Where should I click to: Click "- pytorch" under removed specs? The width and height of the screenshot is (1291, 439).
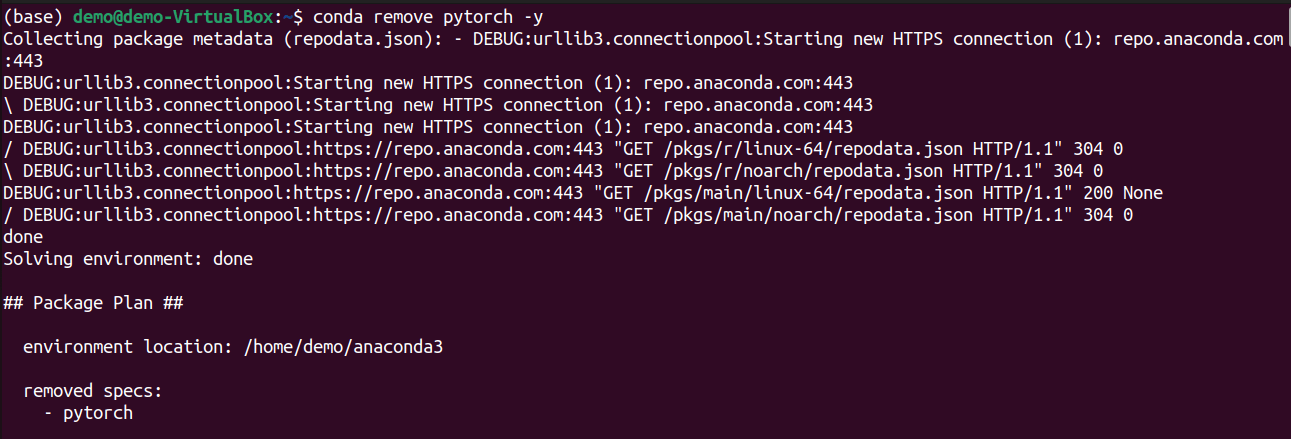[88, 413]
